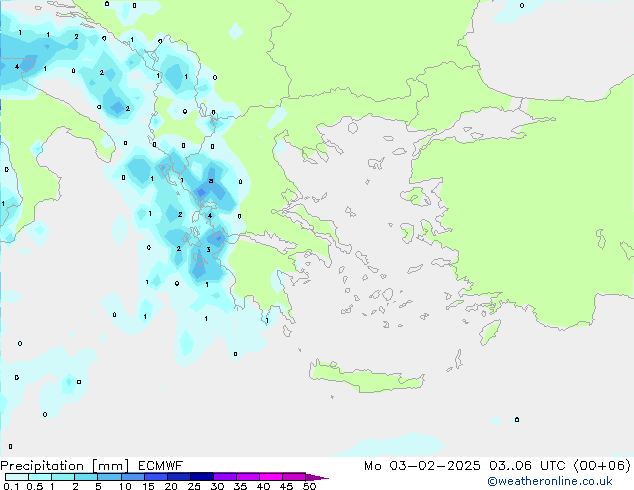634x490 pixels.
Task: Pick the 0.1–0.5 mm legend swatch
Action: (x=17, y=477)
